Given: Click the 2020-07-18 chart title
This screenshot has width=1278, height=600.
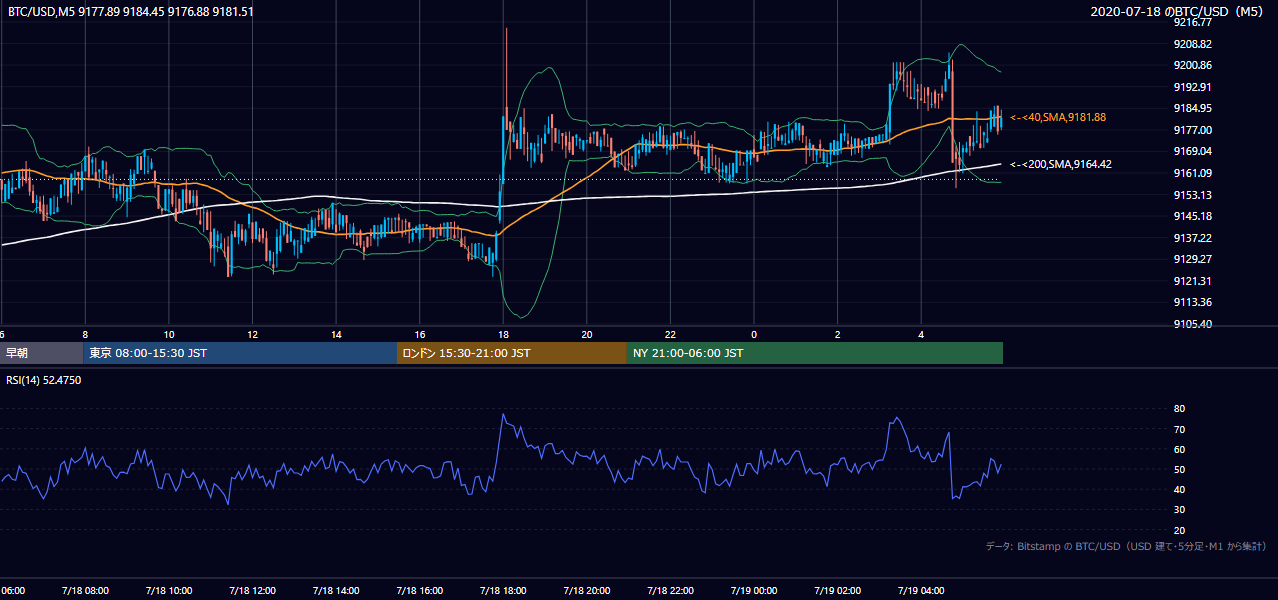Looking at the screenshot, I should 1179,11.
